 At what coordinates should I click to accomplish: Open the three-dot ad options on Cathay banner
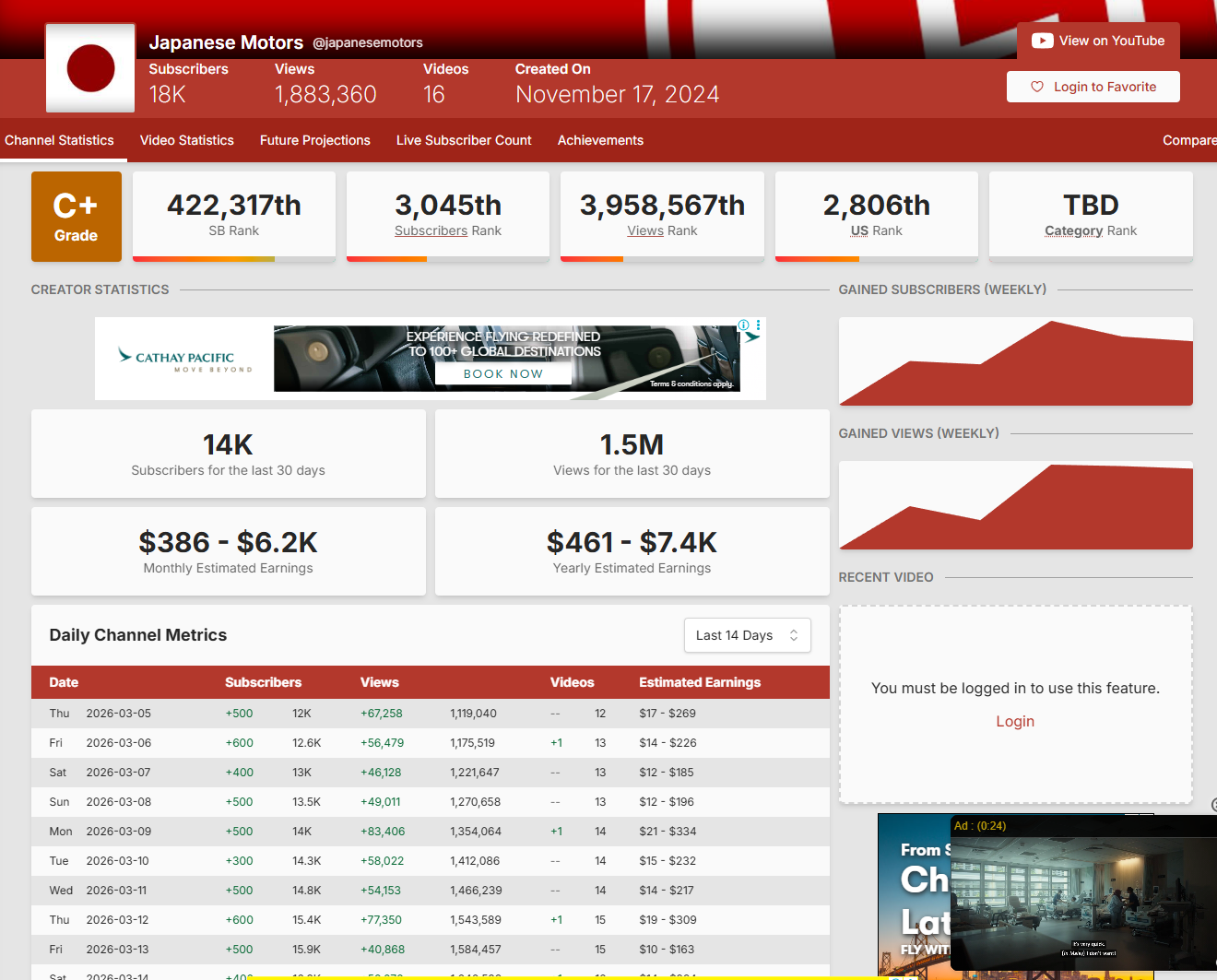tap(759, 325)
